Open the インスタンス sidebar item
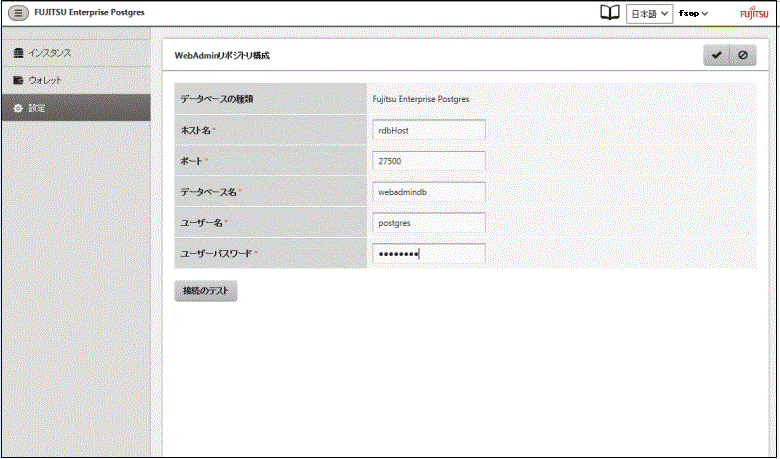780x459 pixels. 76,53
